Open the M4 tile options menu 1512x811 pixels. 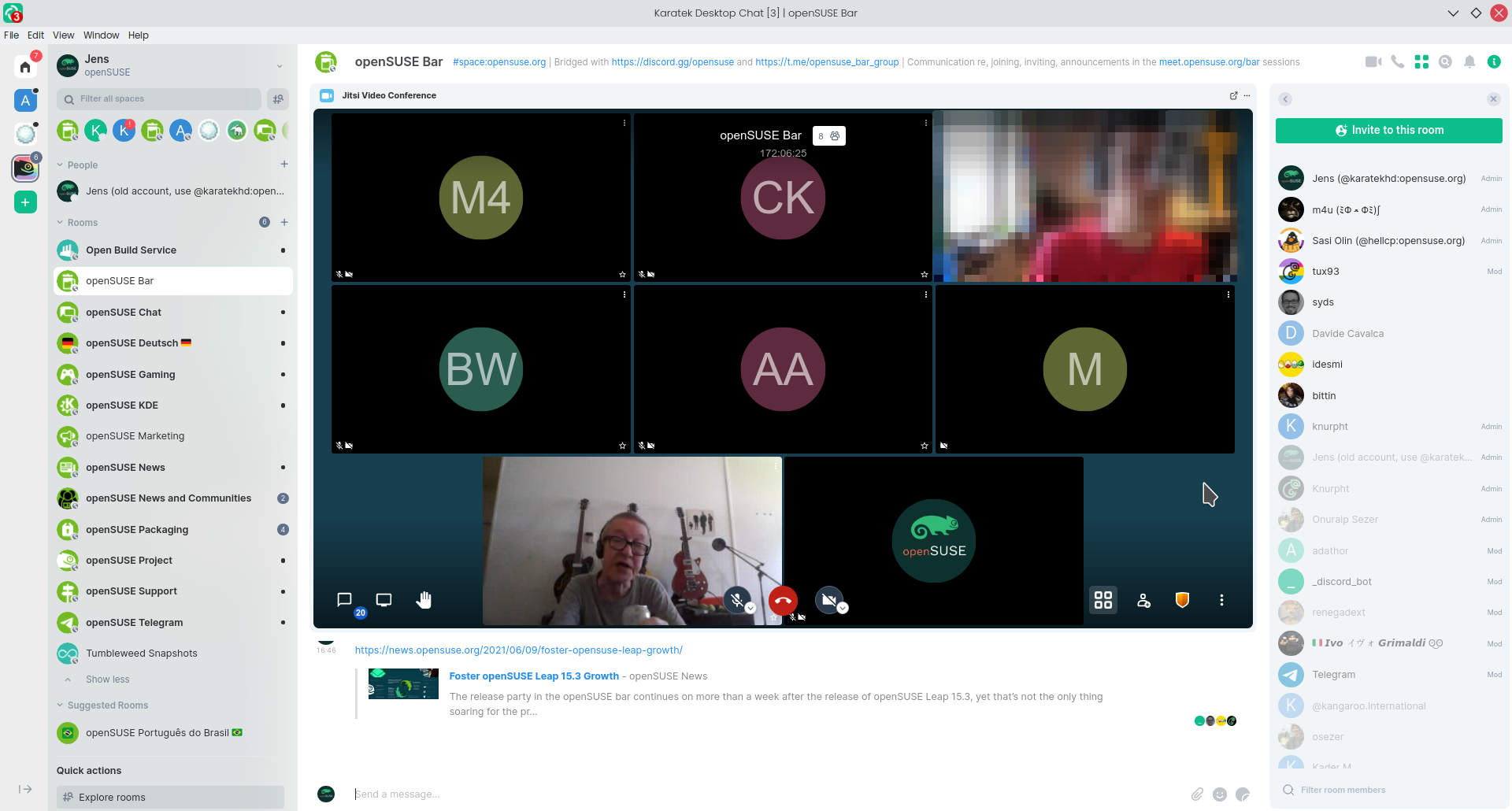624,123
